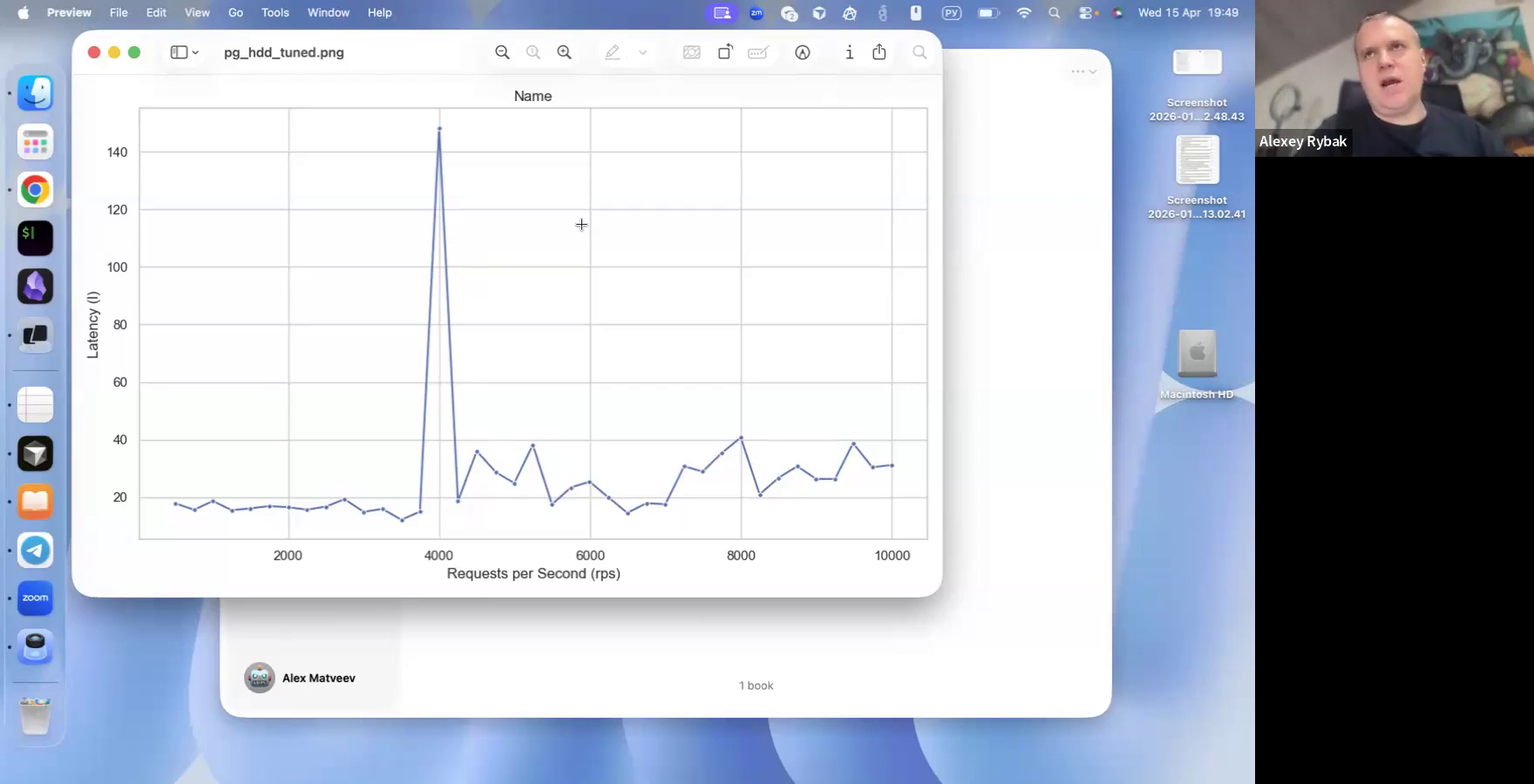Expand the sidebar view options chevron
The height and width of the screenshot is (784, 1534).
(x=195, y=52)
